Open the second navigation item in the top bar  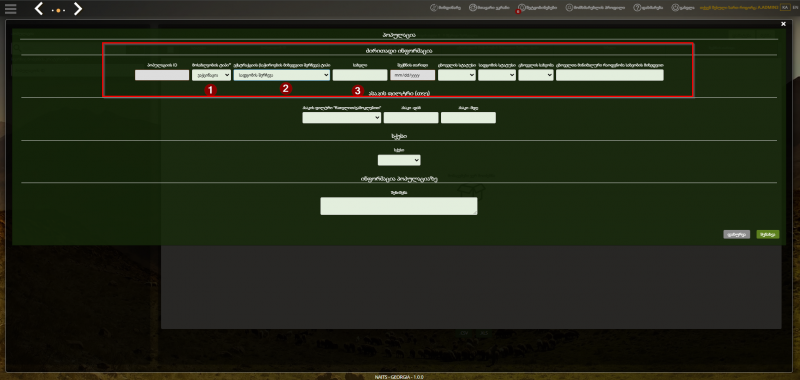(489, 8)
